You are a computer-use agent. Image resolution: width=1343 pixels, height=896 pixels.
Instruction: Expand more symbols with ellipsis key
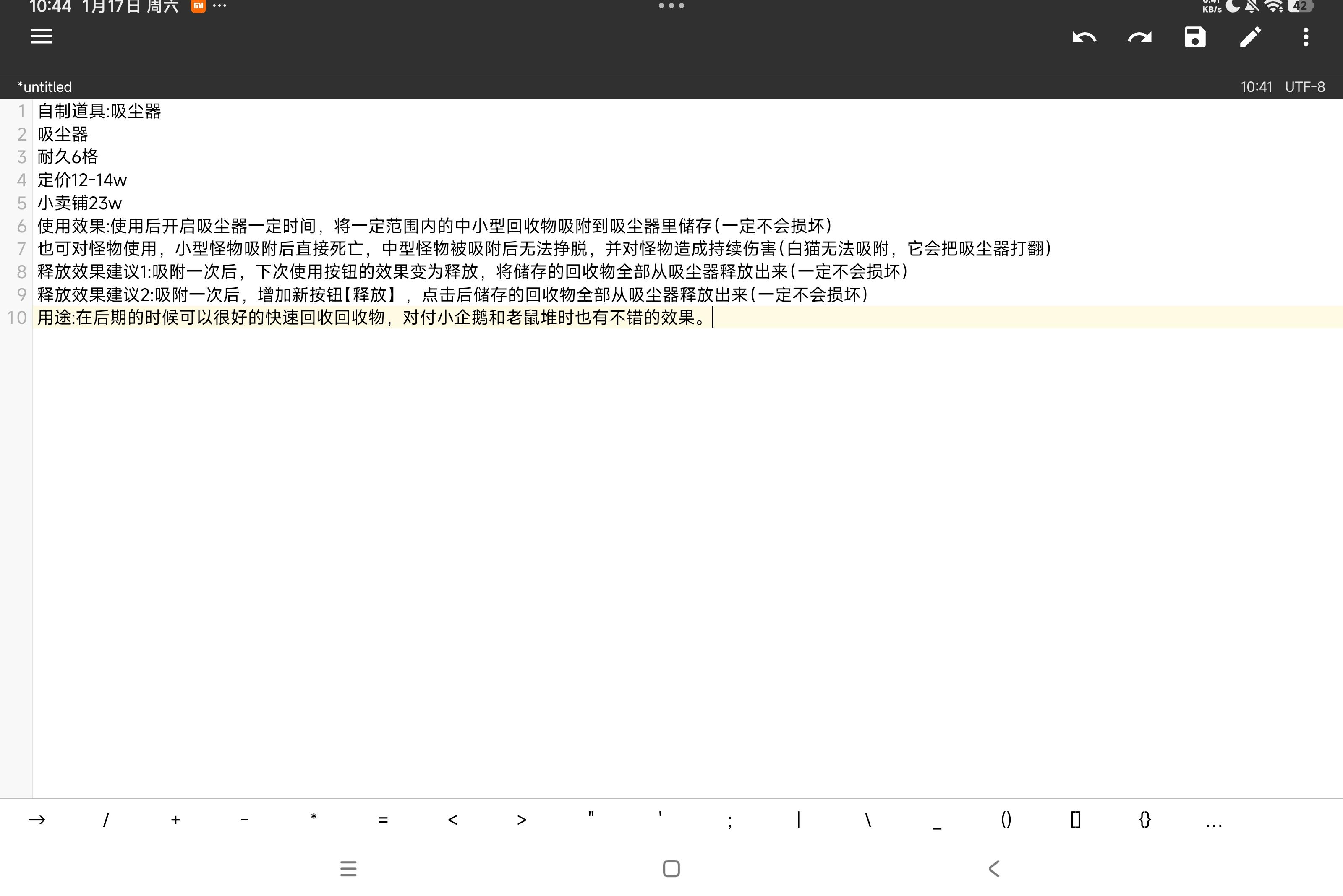pyautogui.click(x=1214, y=821)
